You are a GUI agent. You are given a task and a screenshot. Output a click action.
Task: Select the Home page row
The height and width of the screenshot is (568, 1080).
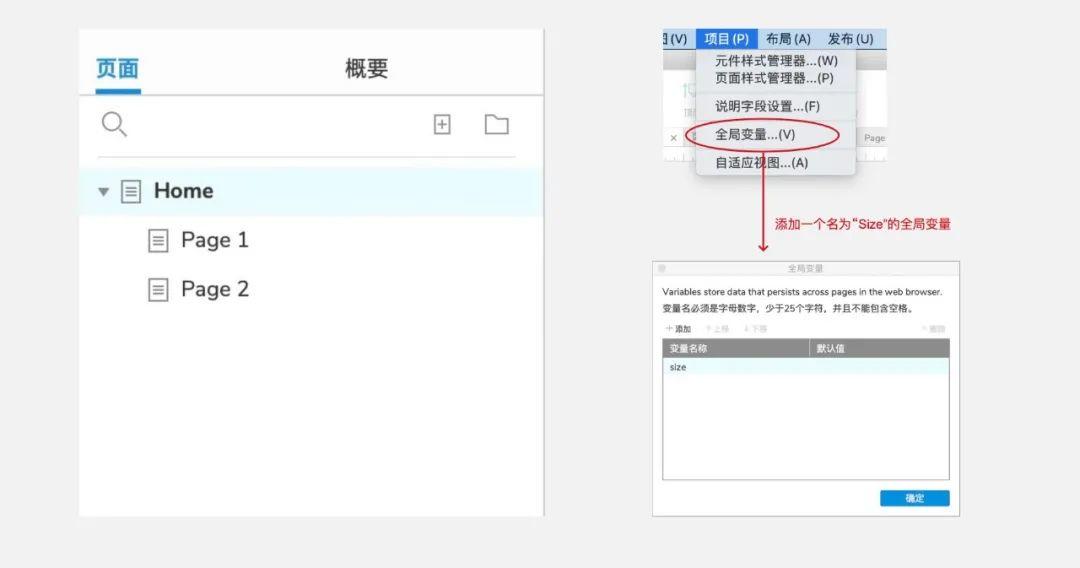tap(311, 191)
